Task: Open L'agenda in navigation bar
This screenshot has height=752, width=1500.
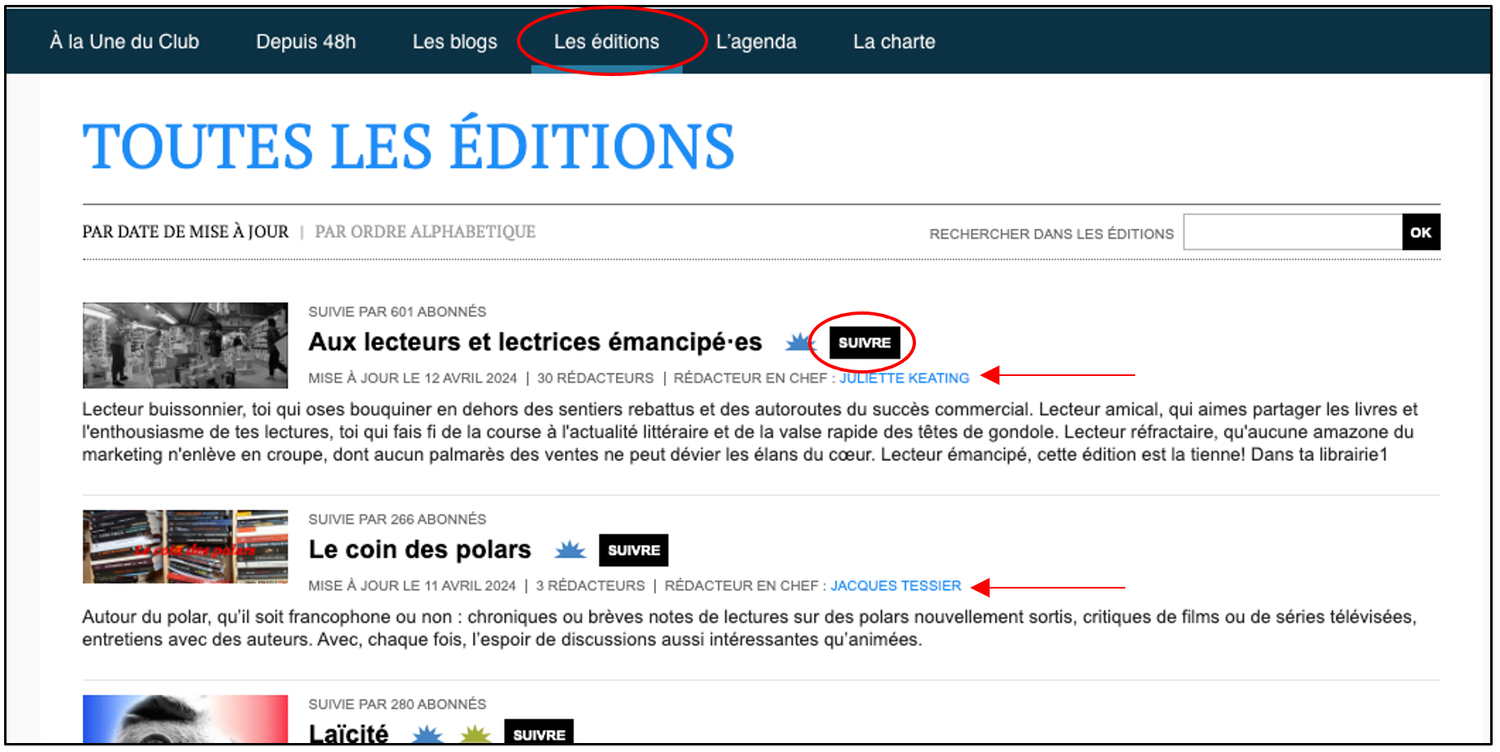Action: coord(756,42)
